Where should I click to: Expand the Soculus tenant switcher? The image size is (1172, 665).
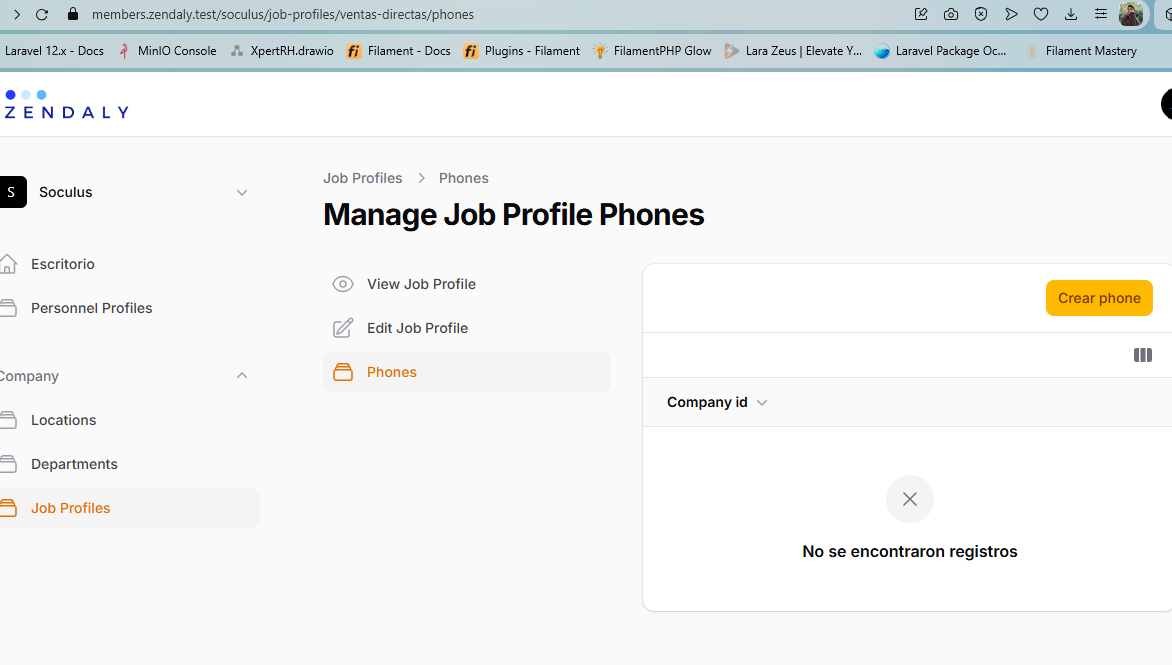pyautogui.click(x=241, y=192)
